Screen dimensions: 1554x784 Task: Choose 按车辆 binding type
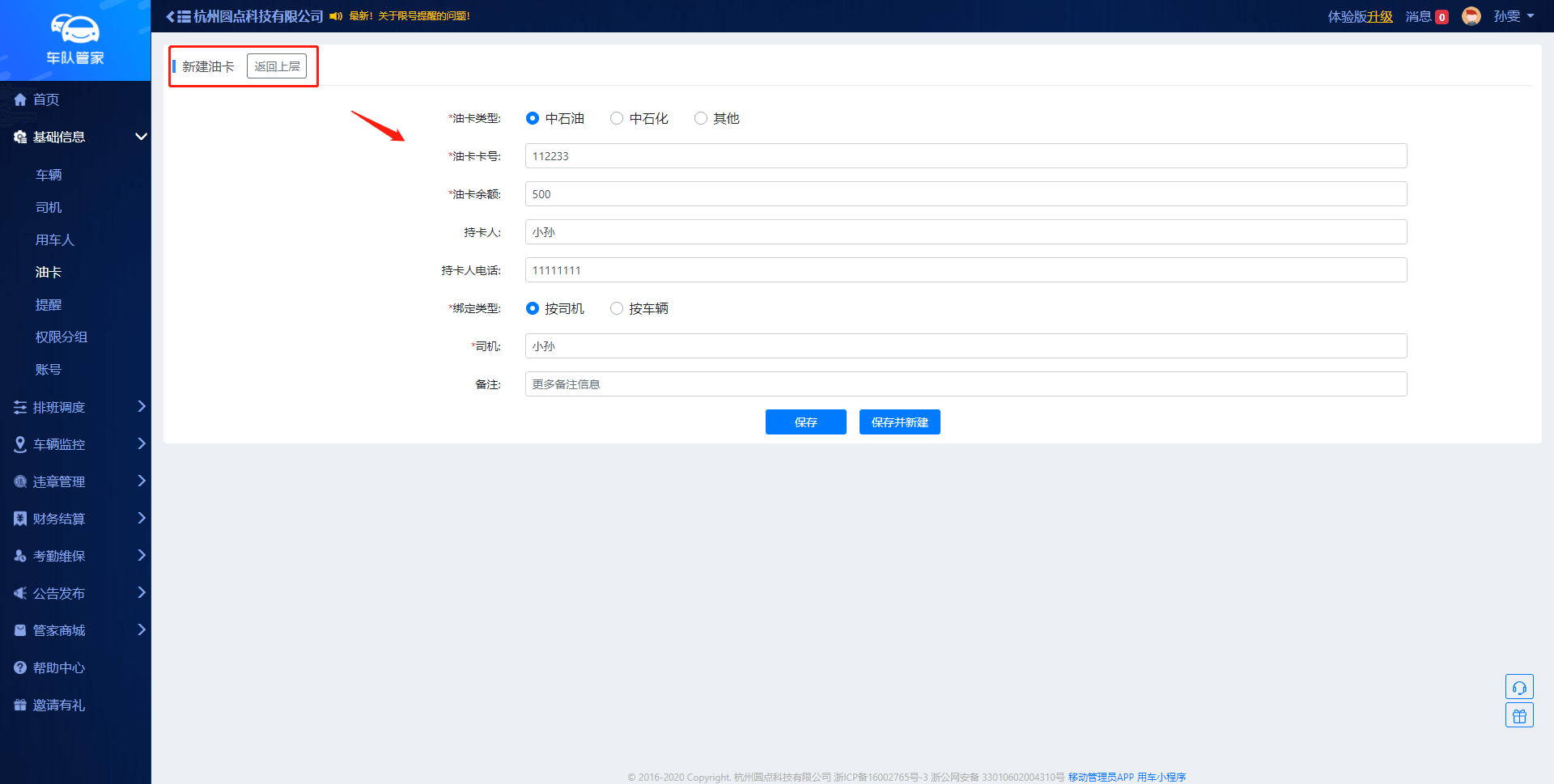click(617, 308)
